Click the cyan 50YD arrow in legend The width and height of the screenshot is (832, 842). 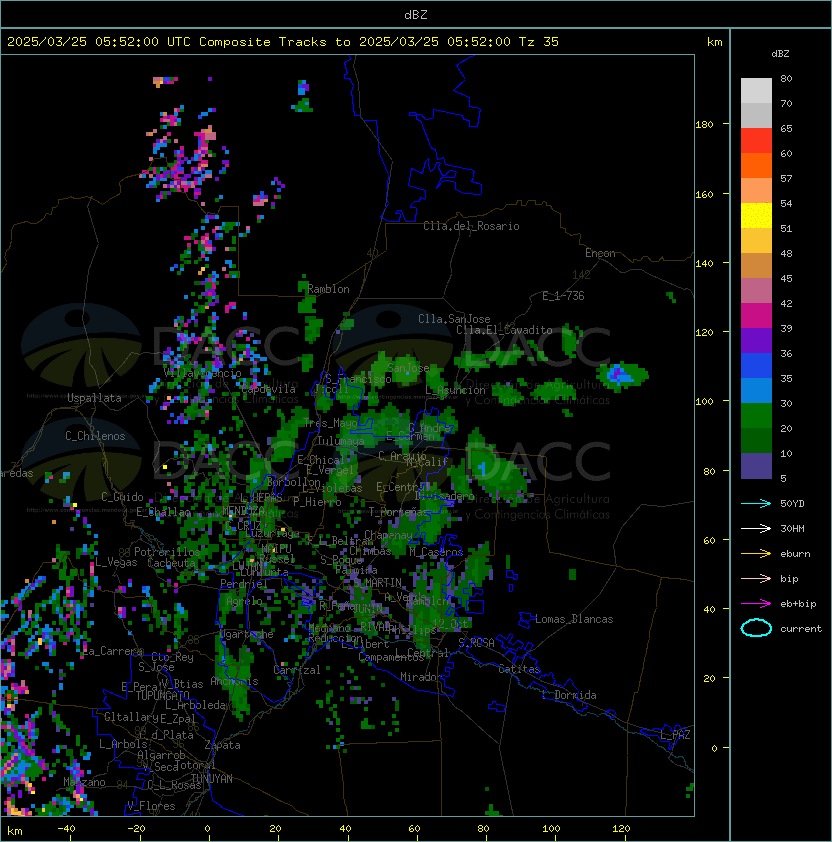pyautogui.click(x=756, y=504)
